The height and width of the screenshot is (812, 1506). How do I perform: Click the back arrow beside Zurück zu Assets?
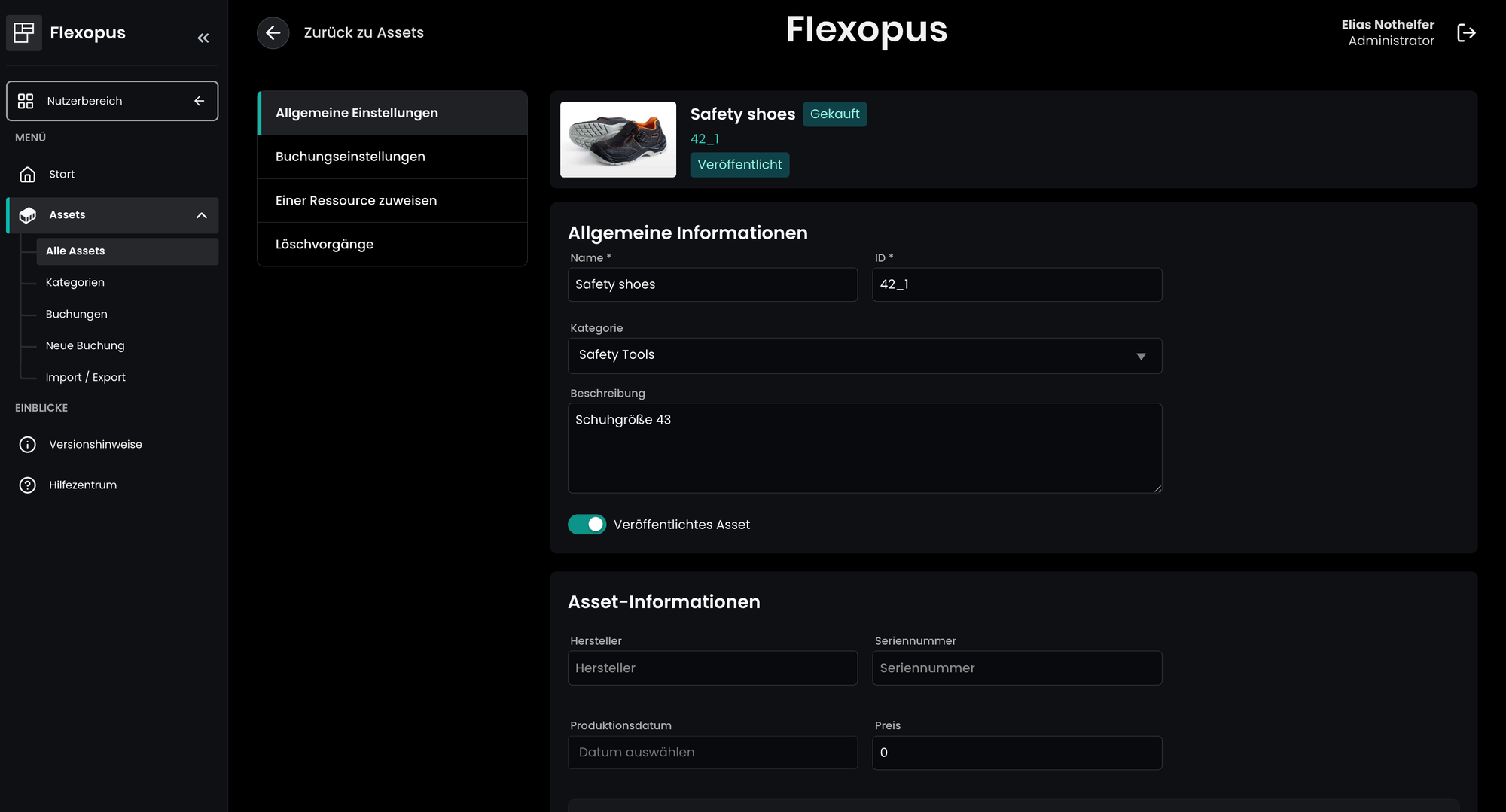[x=273, y=33]
